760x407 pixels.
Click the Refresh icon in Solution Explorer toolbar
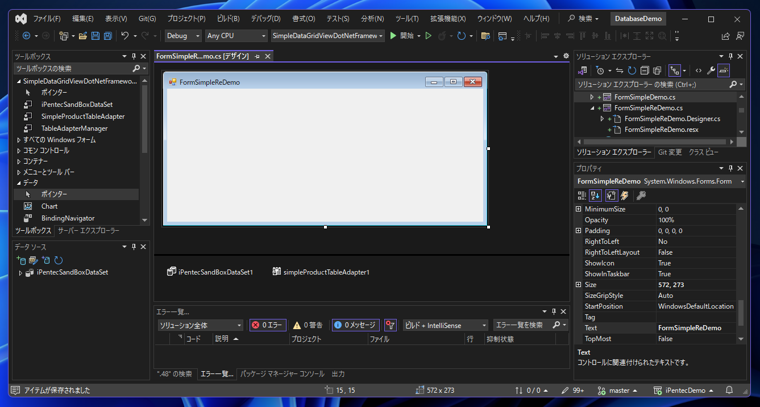click(x=632, y=71)
